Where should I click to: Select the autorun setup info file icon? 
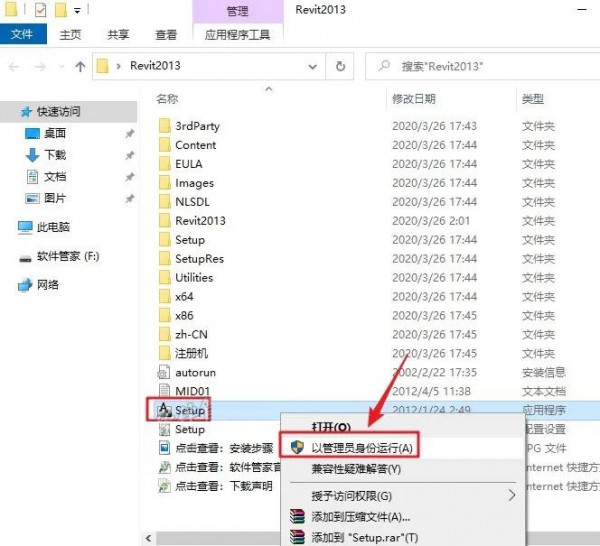click(x=164, y=372)
